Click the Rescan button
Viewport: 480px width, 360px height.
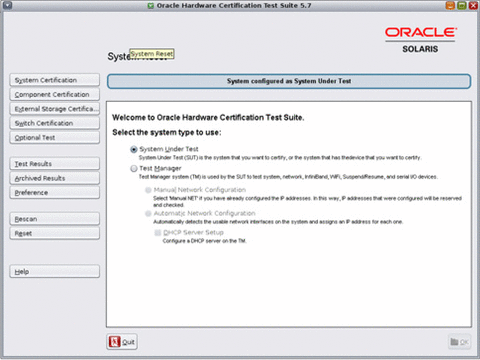click(55, 219)
